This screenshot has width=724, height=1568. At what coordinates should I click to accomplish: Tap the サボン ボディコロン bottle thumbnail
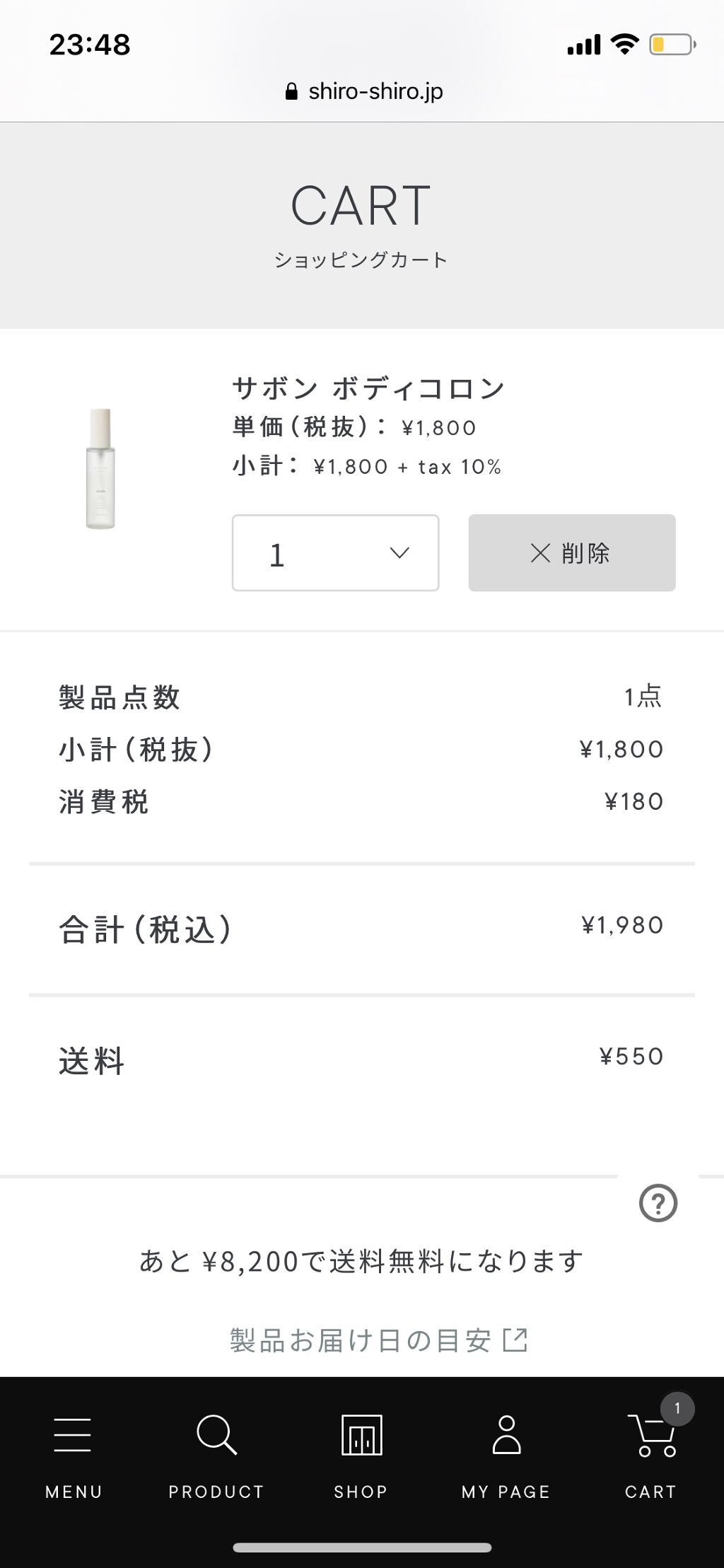tap(100, 468)
